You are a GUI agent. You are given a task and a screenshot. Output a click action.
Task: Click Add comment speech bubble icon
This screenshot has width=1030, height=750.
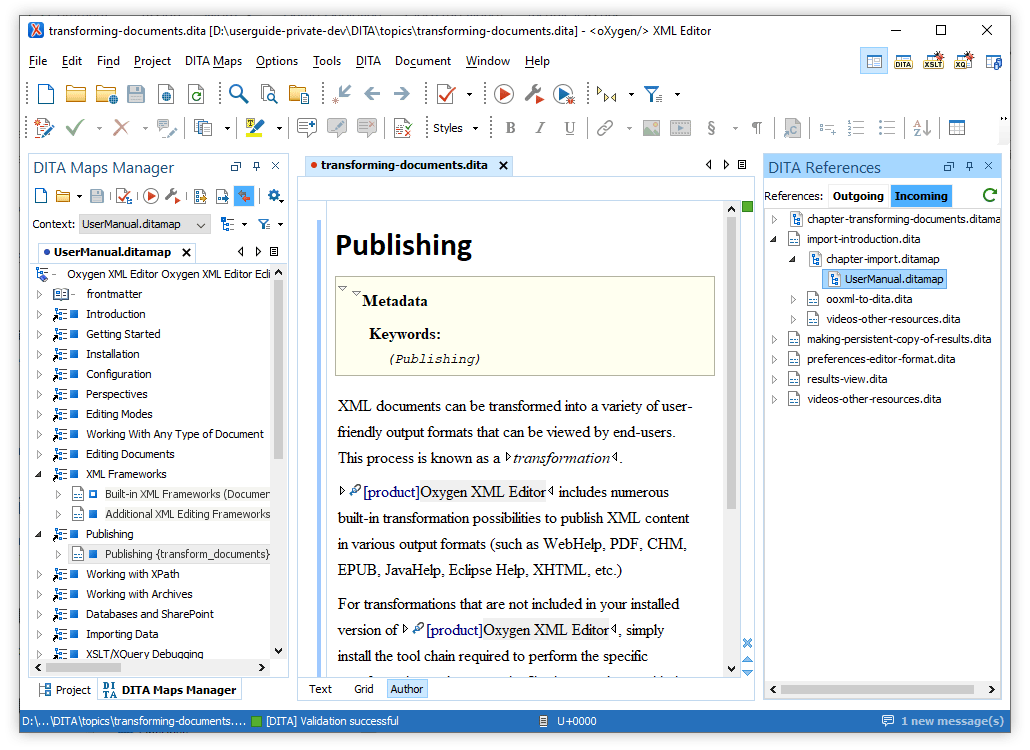(x=307, y=127)
